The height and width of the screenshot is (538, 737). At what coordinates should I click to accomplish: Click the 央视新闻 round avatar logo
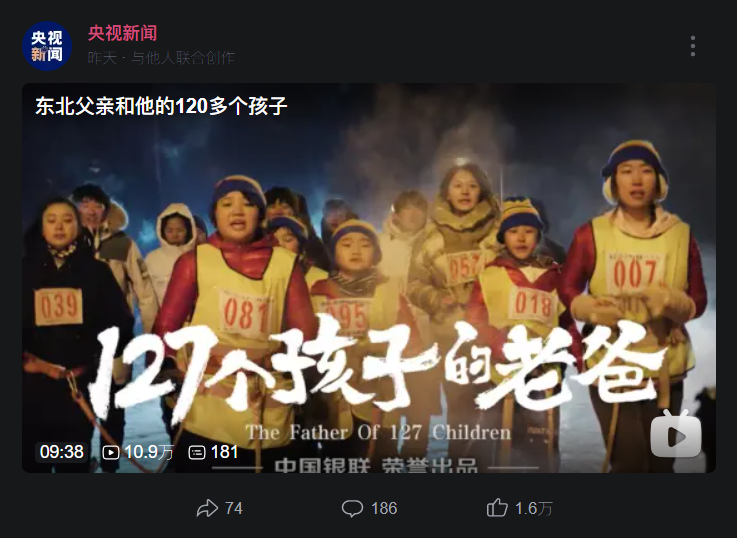coord(47,46)
